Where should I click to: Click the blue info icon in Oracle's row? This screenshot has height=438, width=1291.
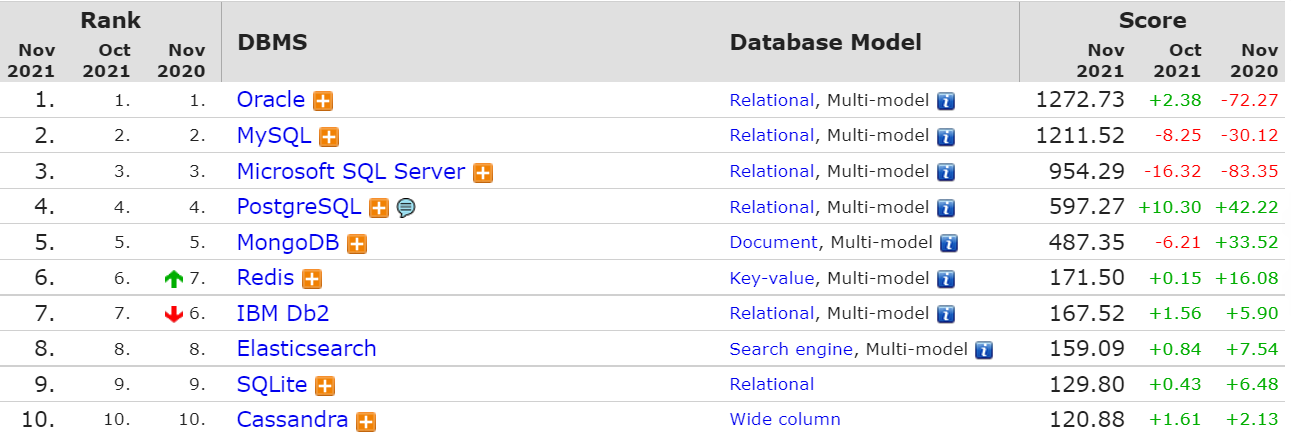point(946,101)
